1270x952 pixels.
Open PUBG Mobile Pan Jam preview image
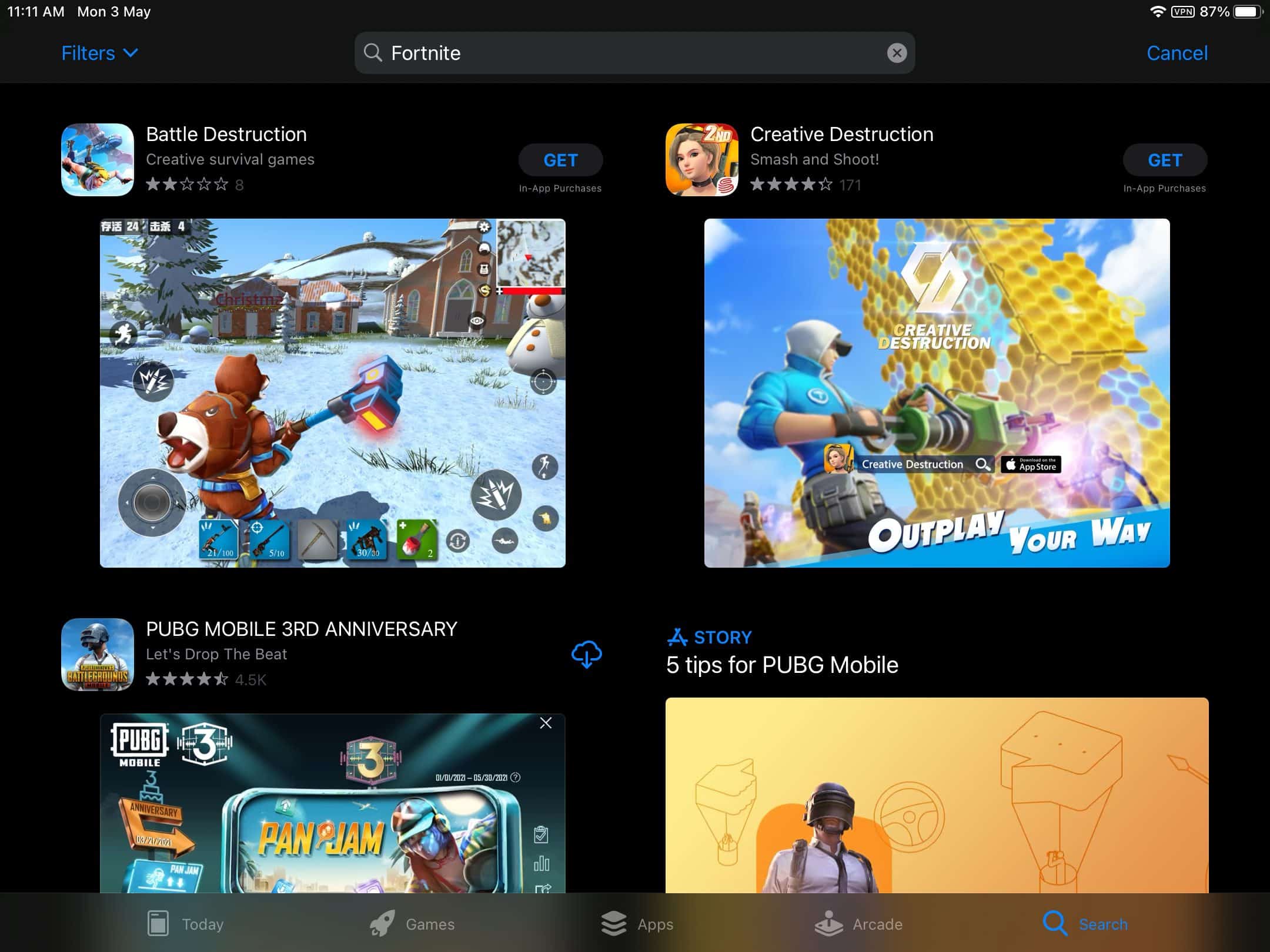[333, 803]
